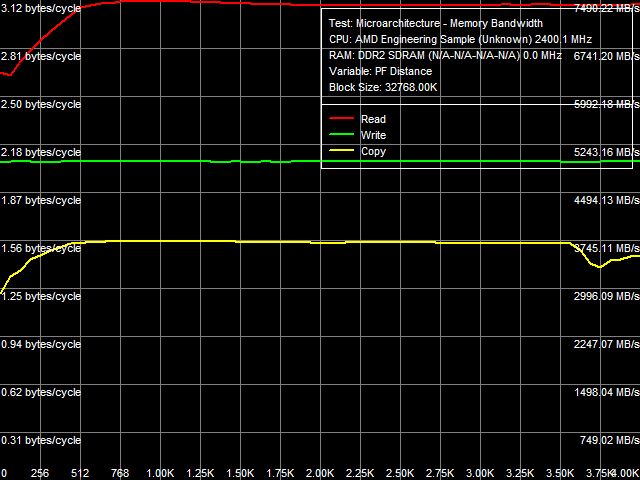Screen dimensions: 640x480
Task: Select the 'Write' legend label
Action: coord(374,135)
